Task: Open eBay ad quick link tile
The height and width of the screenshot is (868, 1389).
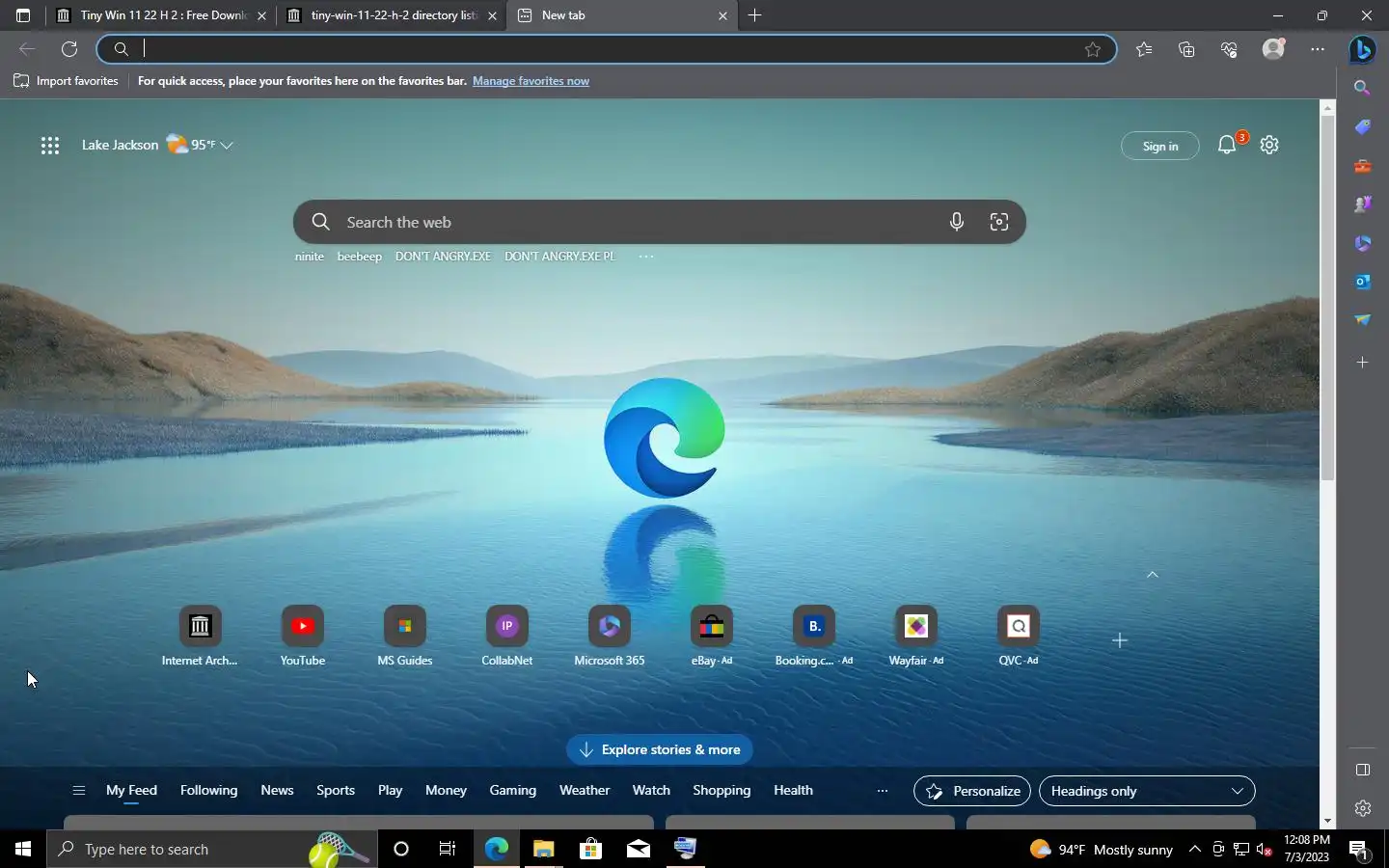Action: 711,637
